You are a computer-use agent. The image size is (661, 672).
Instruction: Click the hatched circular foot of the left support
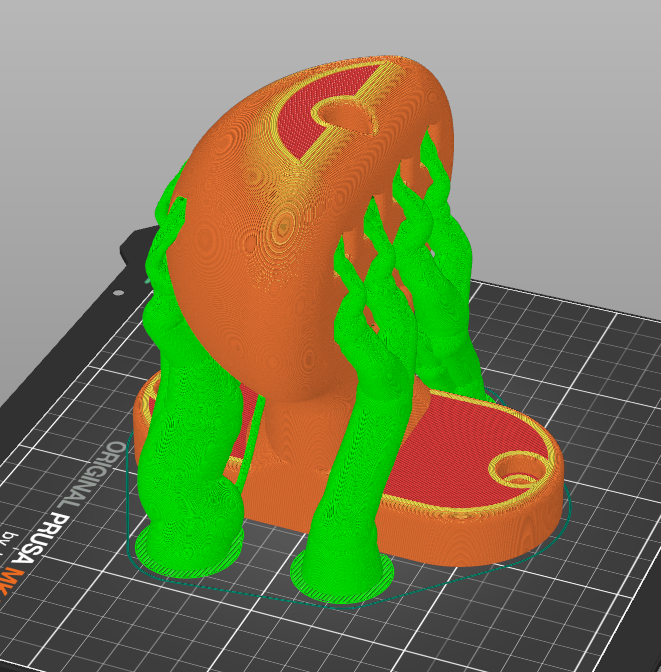pyautogui.click(x=189, y=553)
